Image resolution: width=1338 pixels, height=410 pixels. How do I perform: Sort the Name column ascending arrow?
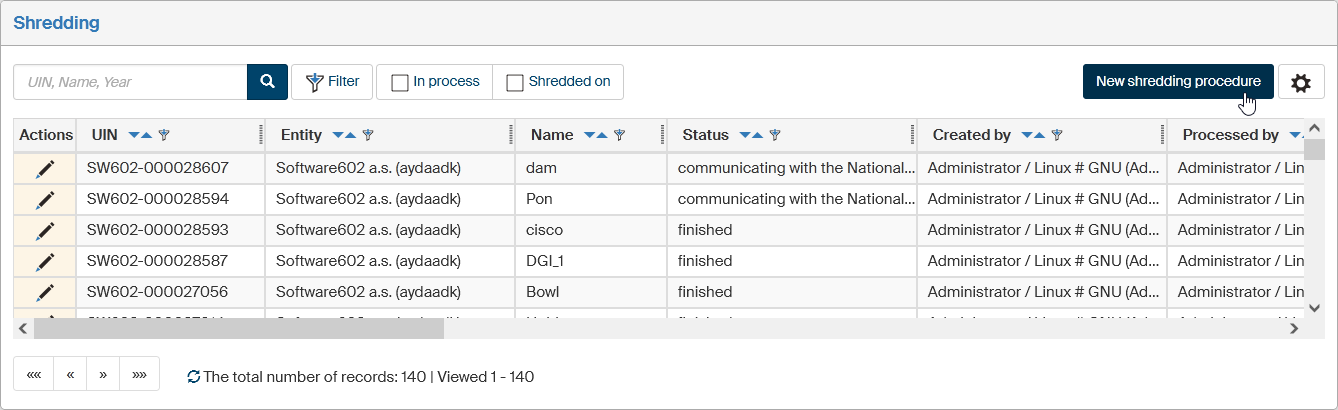[x=602, y=135]
